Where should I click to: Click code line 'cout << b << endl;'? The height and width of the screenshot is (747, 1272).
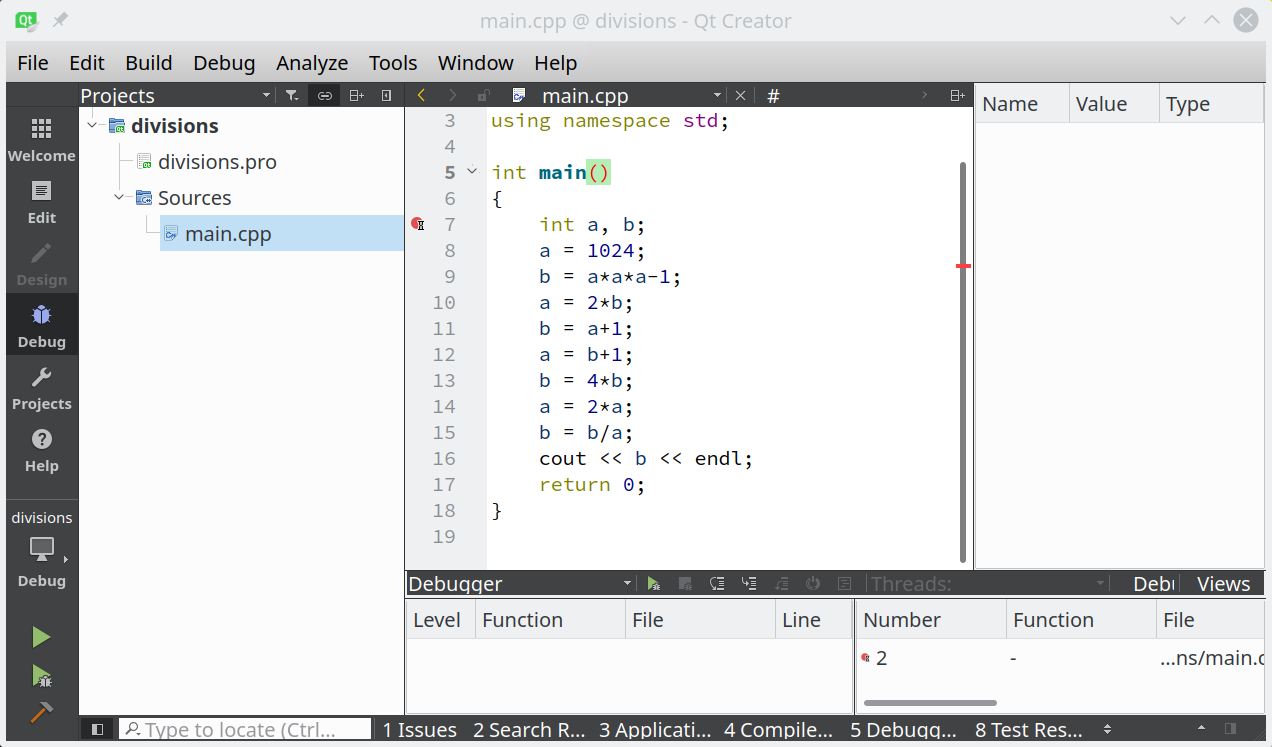pyautogui.click(x=646, y=458)
